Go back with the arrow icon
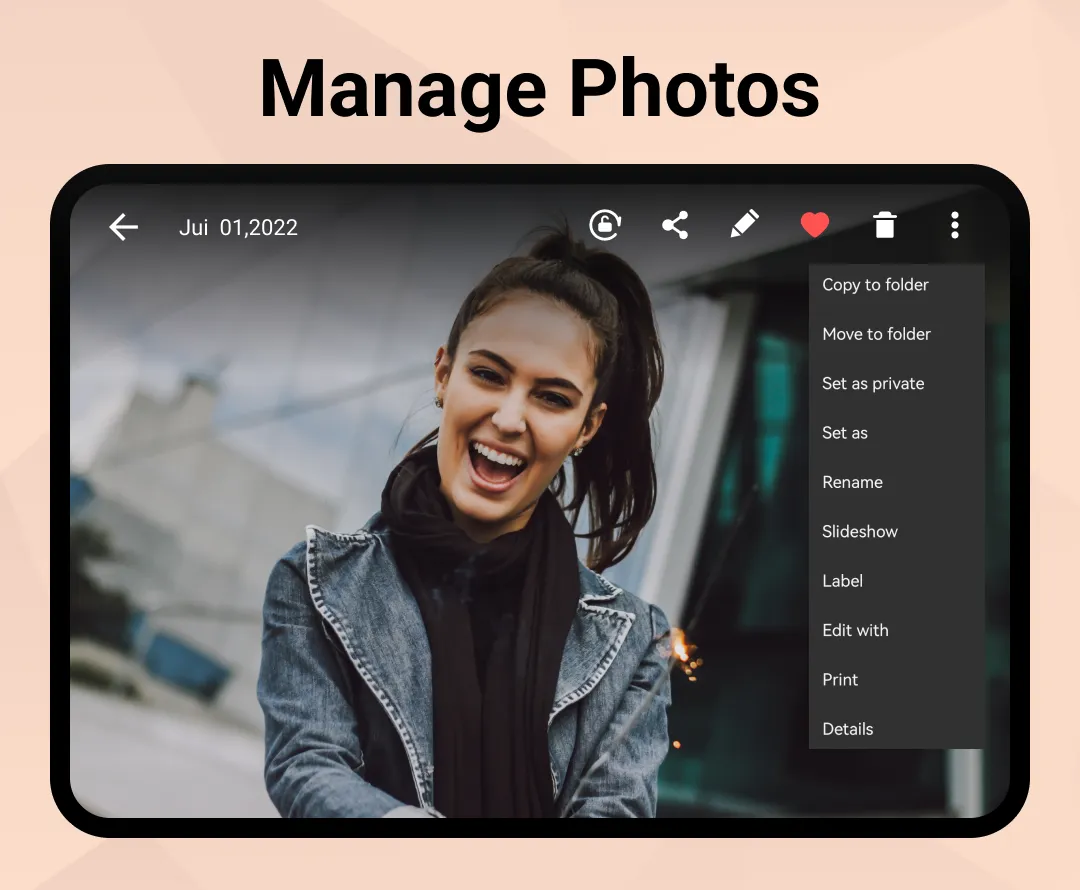 pyautogui.click(x=123, y=227)
